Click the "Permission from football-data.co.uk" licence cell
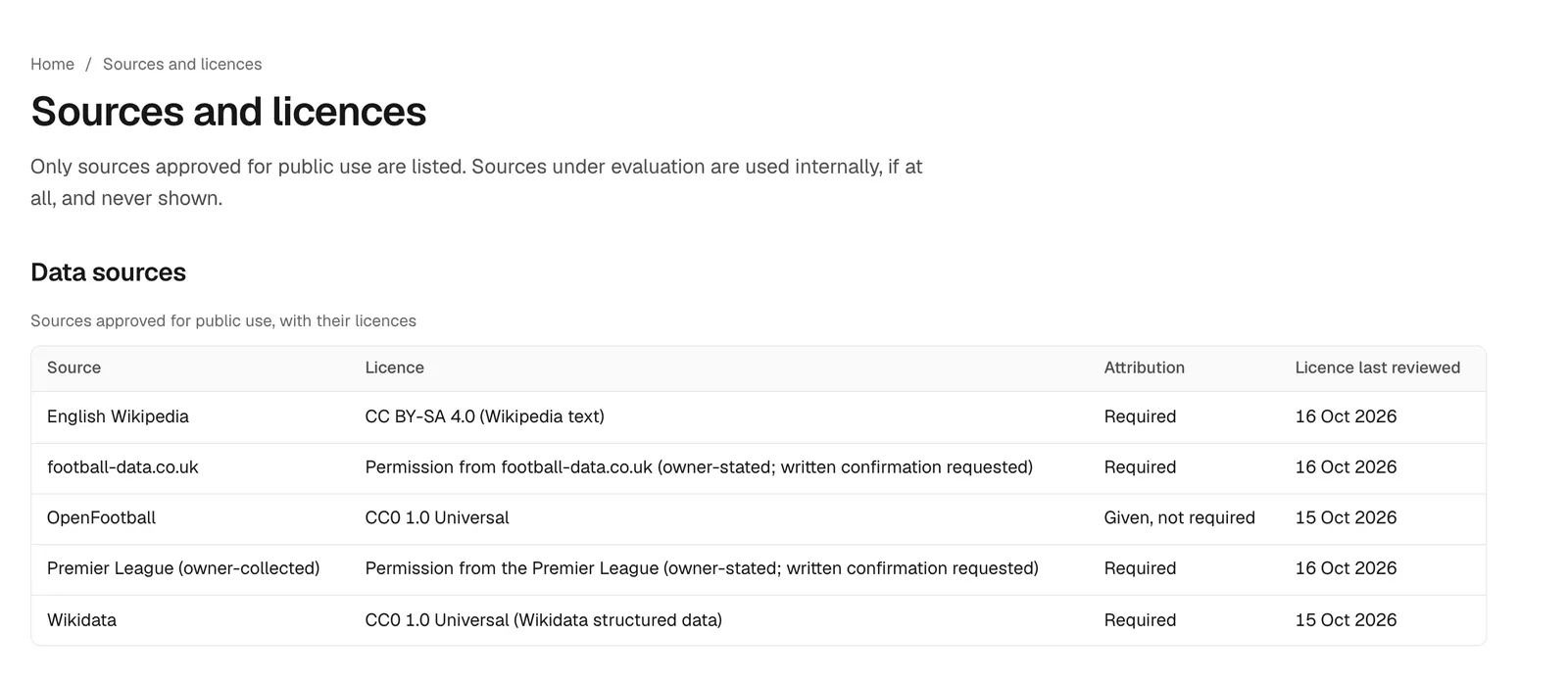1568x683 pixels. pos(699,467)
